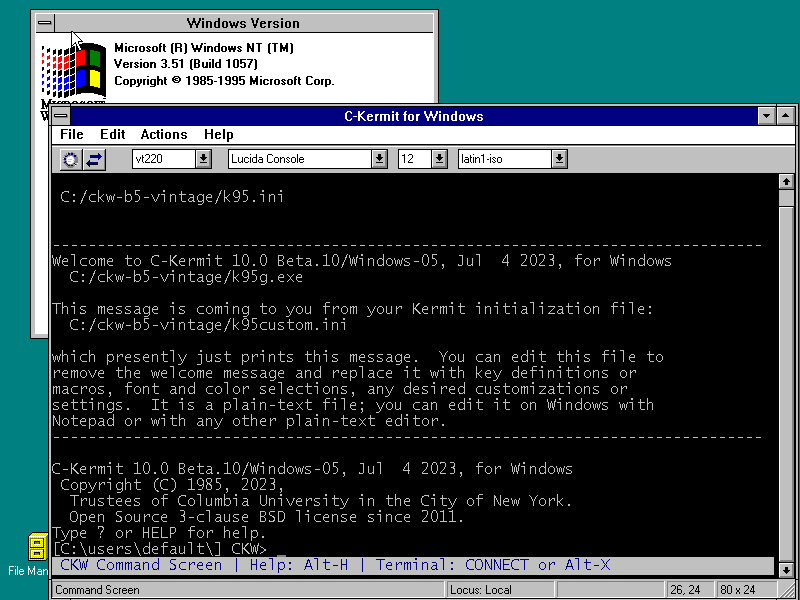Click the CKW> command prompt line

[x=160, y=549]
